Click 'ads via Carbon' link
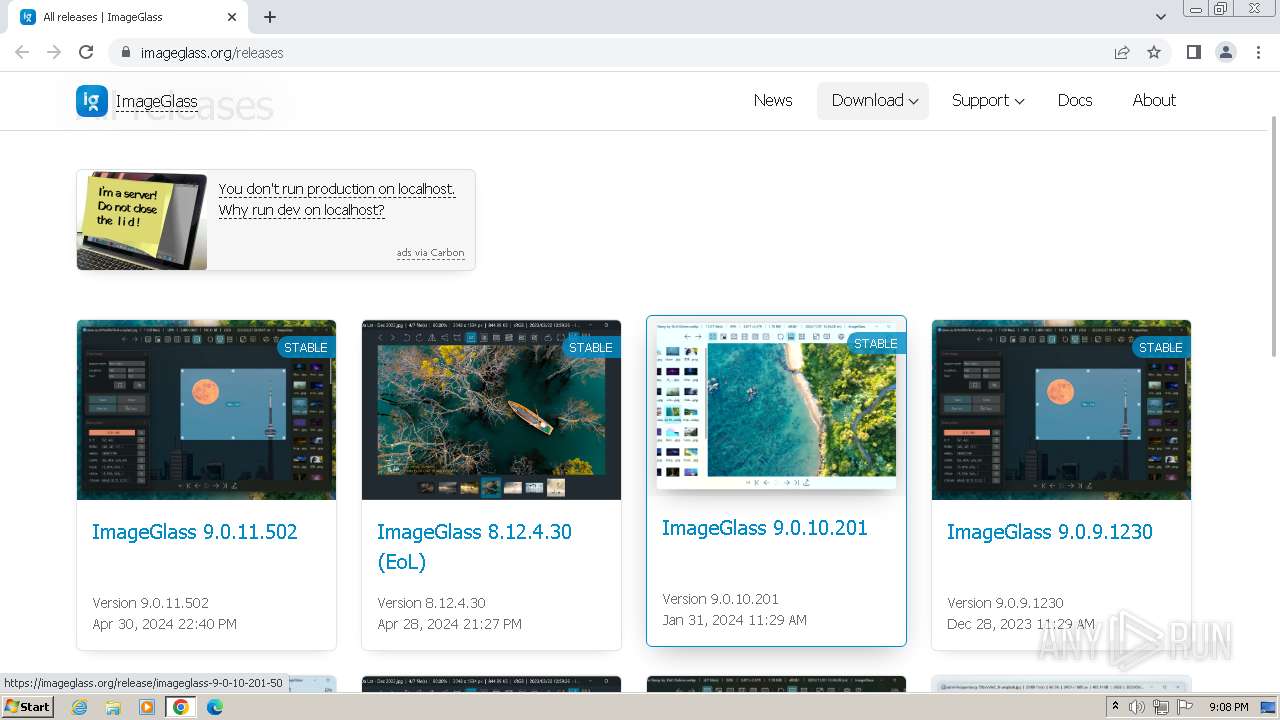The image size is (1280, 720). pos(430,253)
